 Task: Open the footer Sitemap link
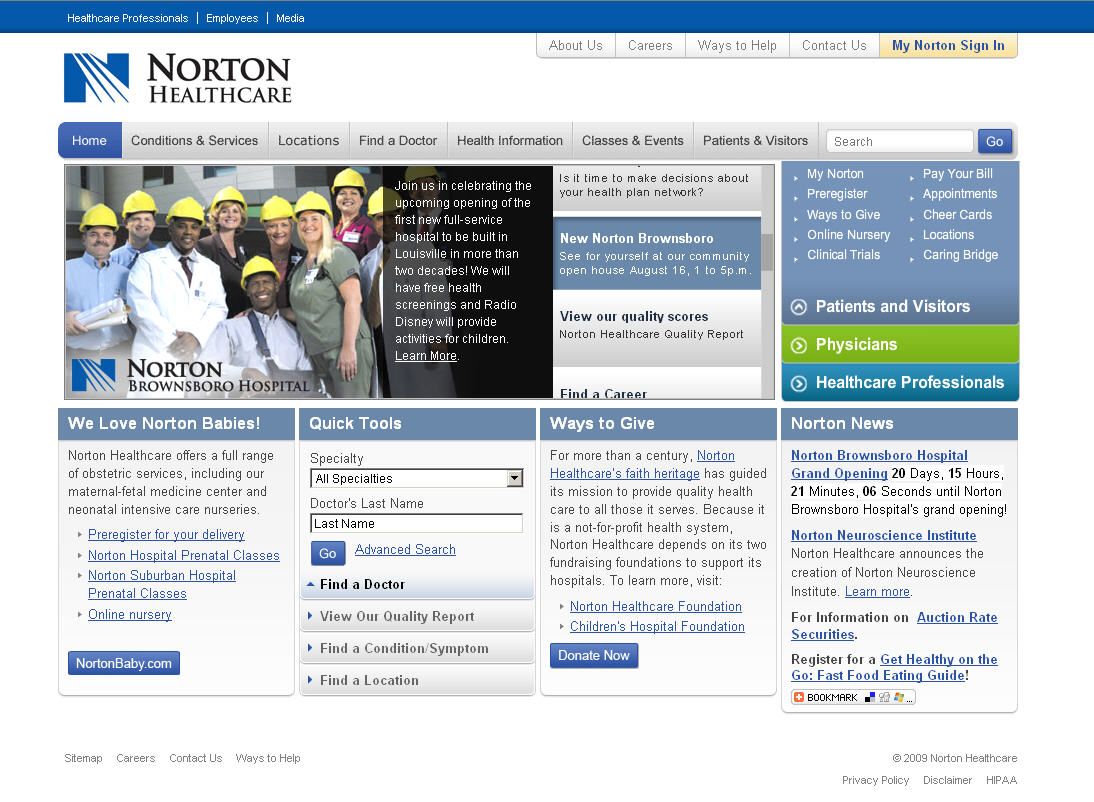coord(83,758)
